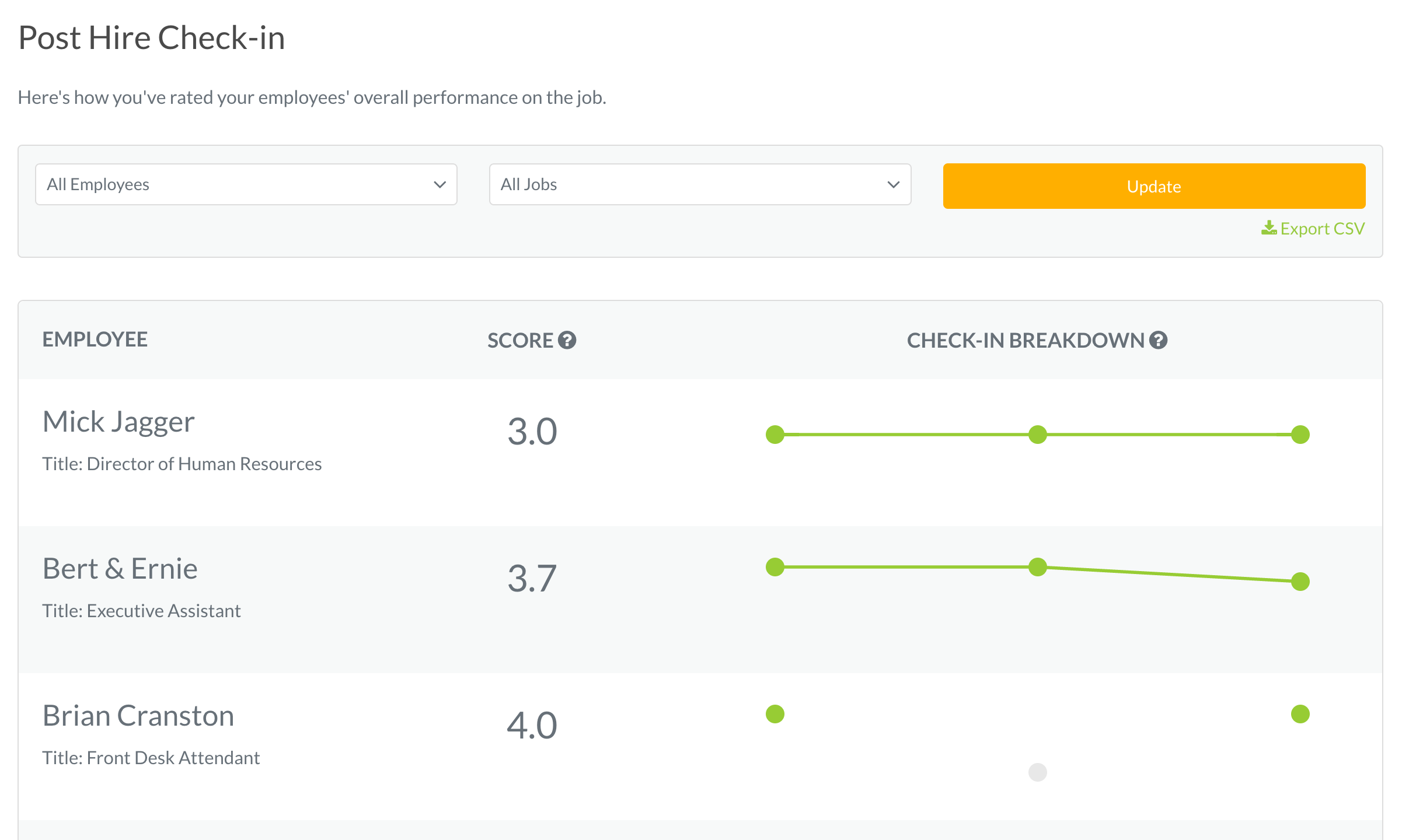Click the 3.0 score for Mick Jagger
1402x840 pixels.
(x=532, y=432)
